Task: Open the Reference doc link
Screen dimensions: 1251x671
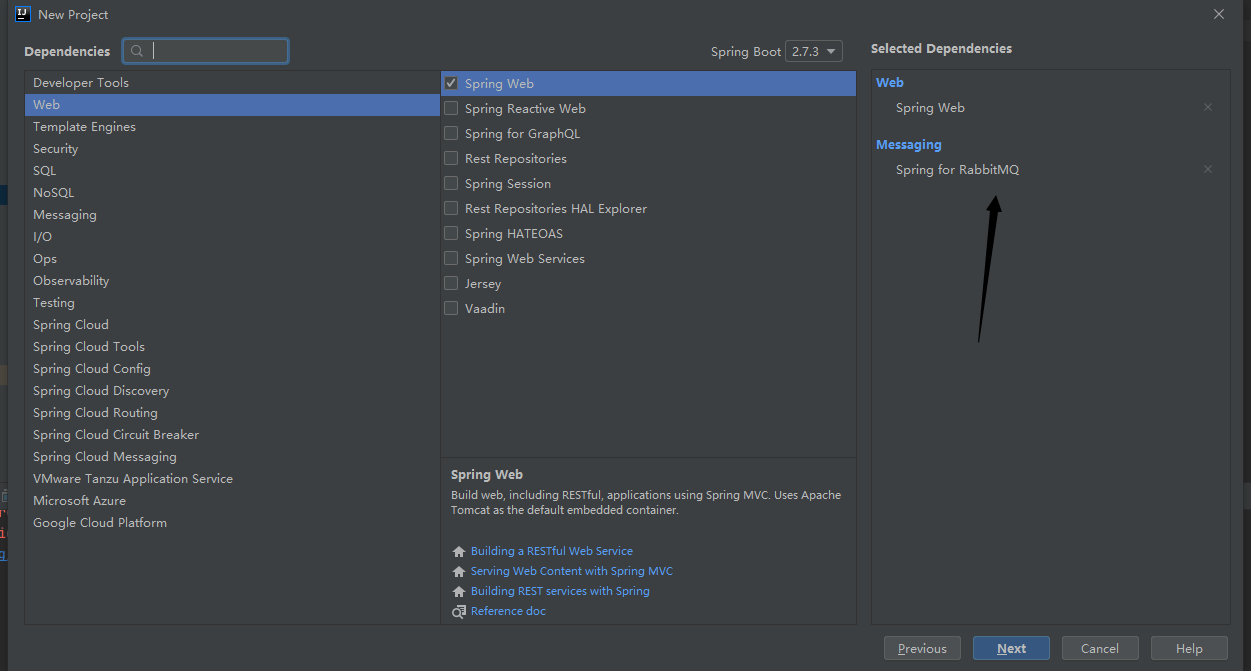Action: 508,611
